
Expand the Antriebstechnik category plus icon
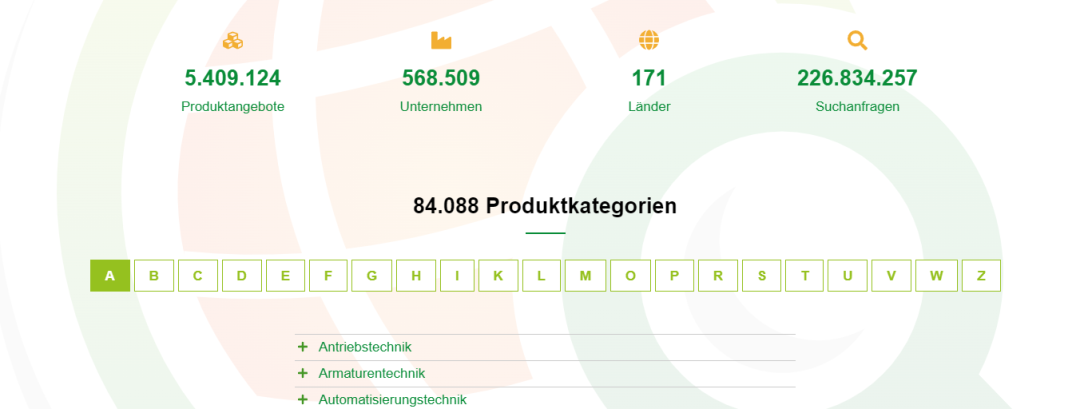click(x=303, y=347)
